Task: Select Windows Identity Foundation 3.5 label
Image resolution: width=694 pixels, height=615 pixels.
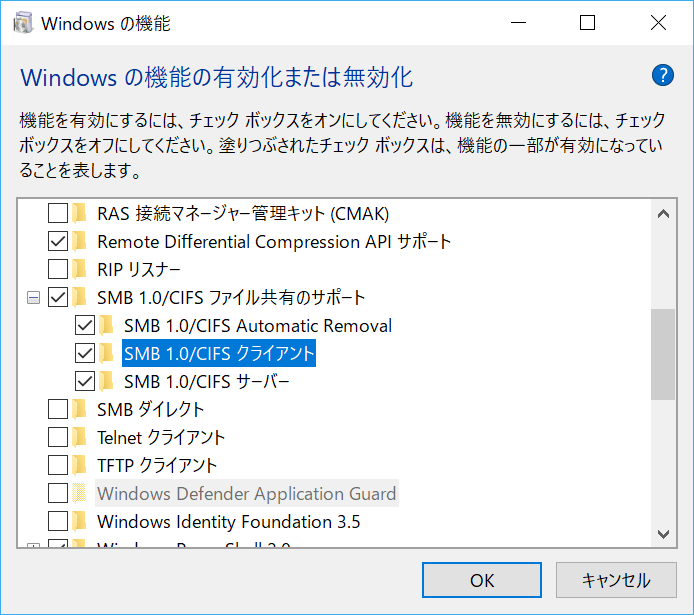Action: pyautogui.click(x=228, y=522)
